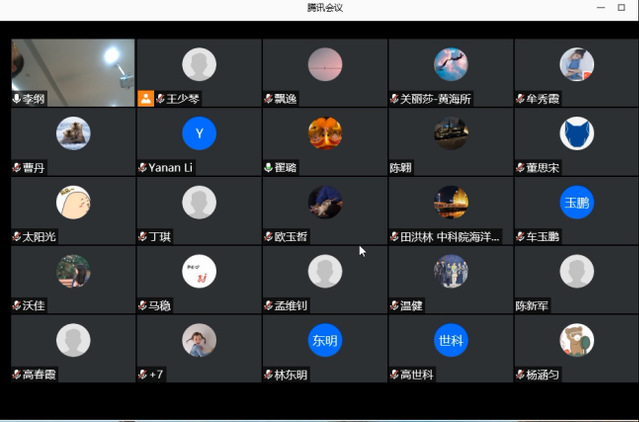
Task: Click the muted microphone icon next to 飘逸
Action: tap(268, 99)
